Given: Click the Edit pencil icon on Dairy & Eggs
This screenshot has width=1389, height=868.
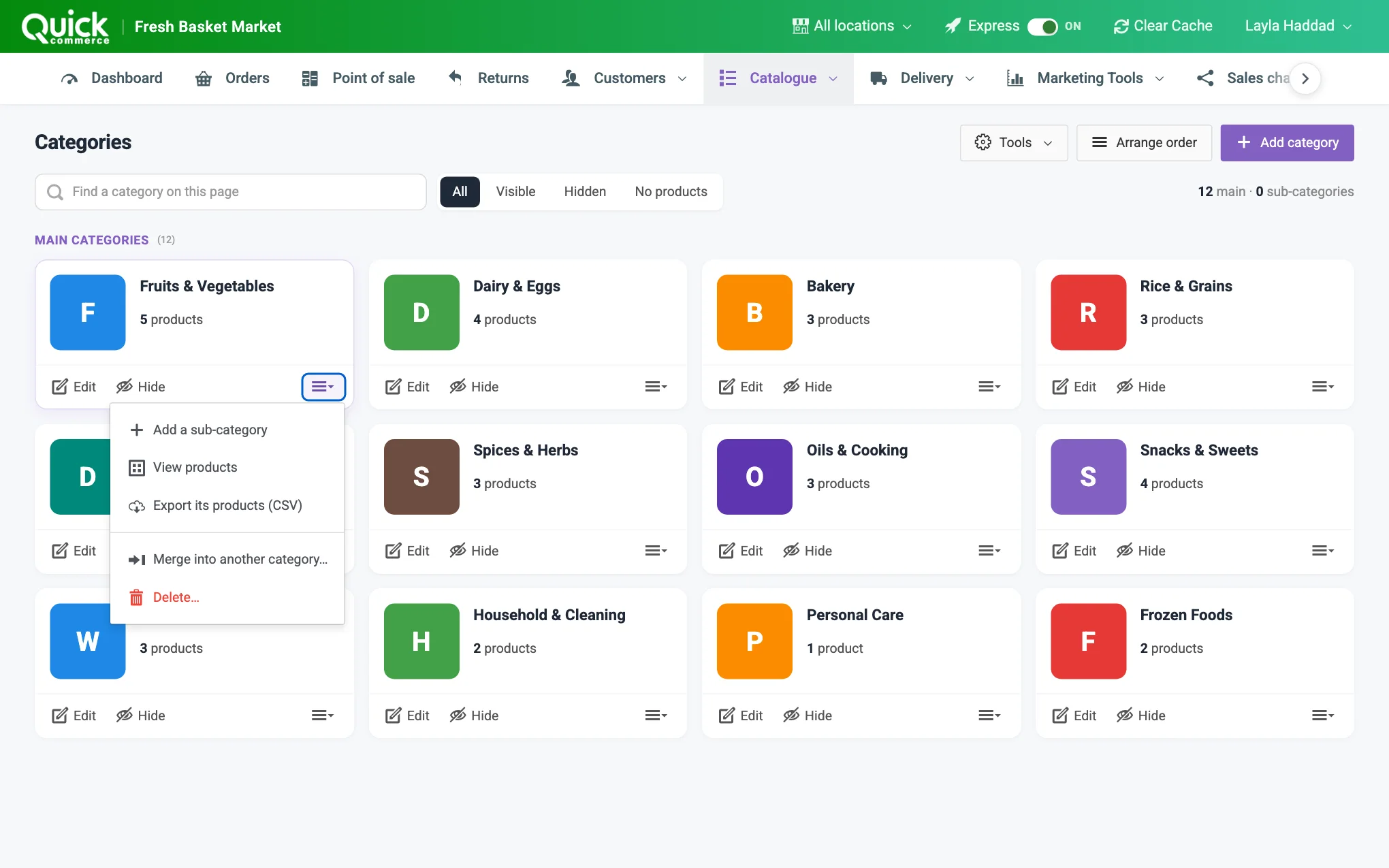Looking at the screenshot, I should click(x=394, y=387).
